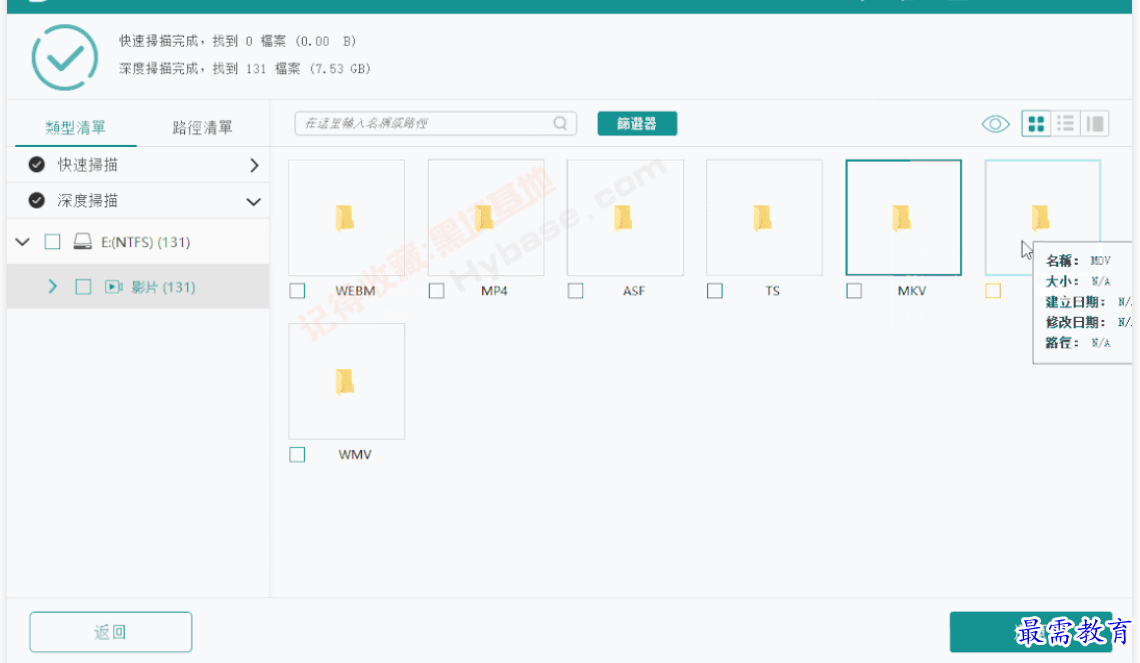Select the 影片 (131) category row
Viewport: 1140px width, 663px height.
click(x=138, y=286)
